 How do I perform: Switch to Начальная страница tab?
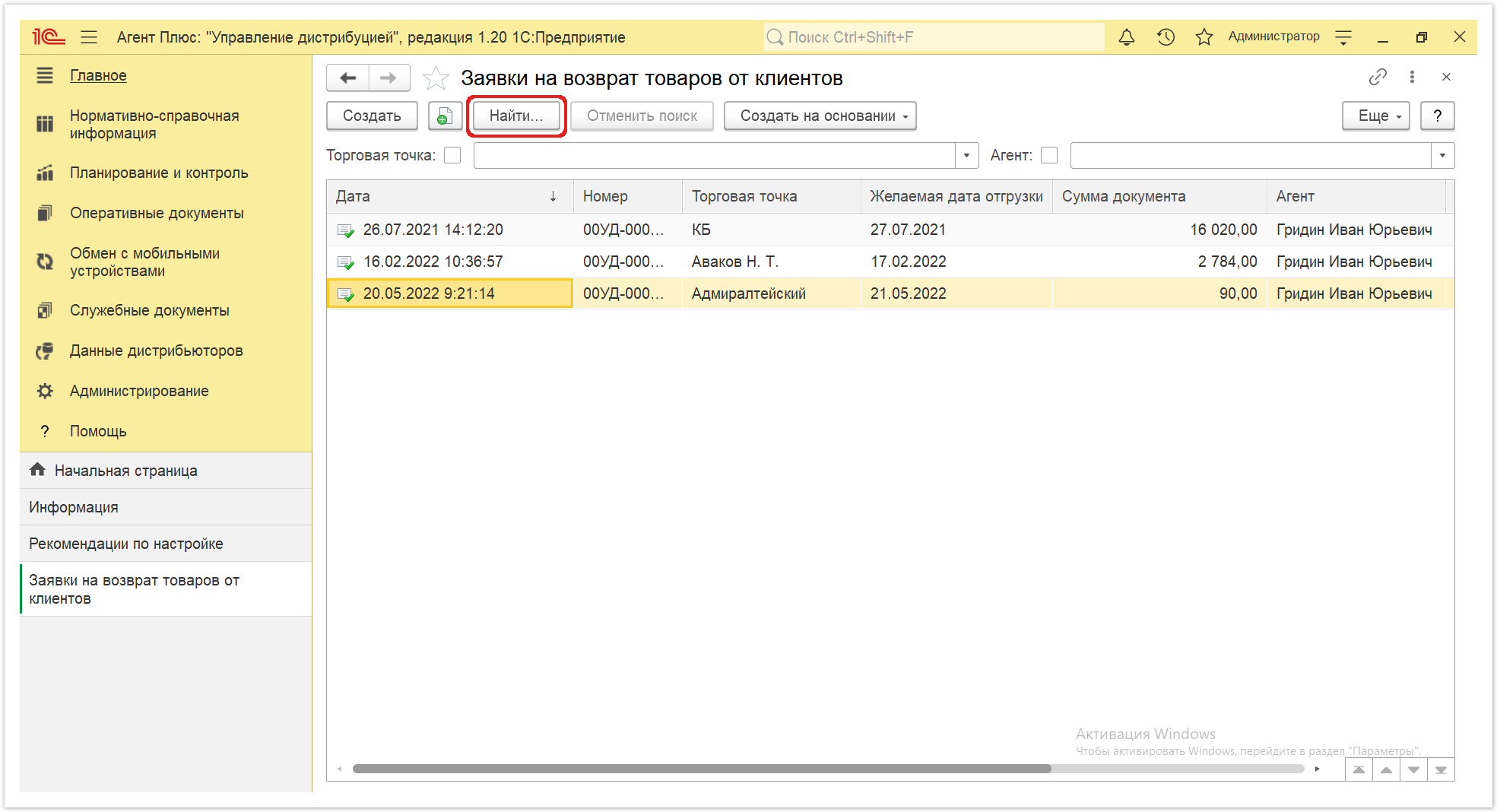(x=166, y=471)
